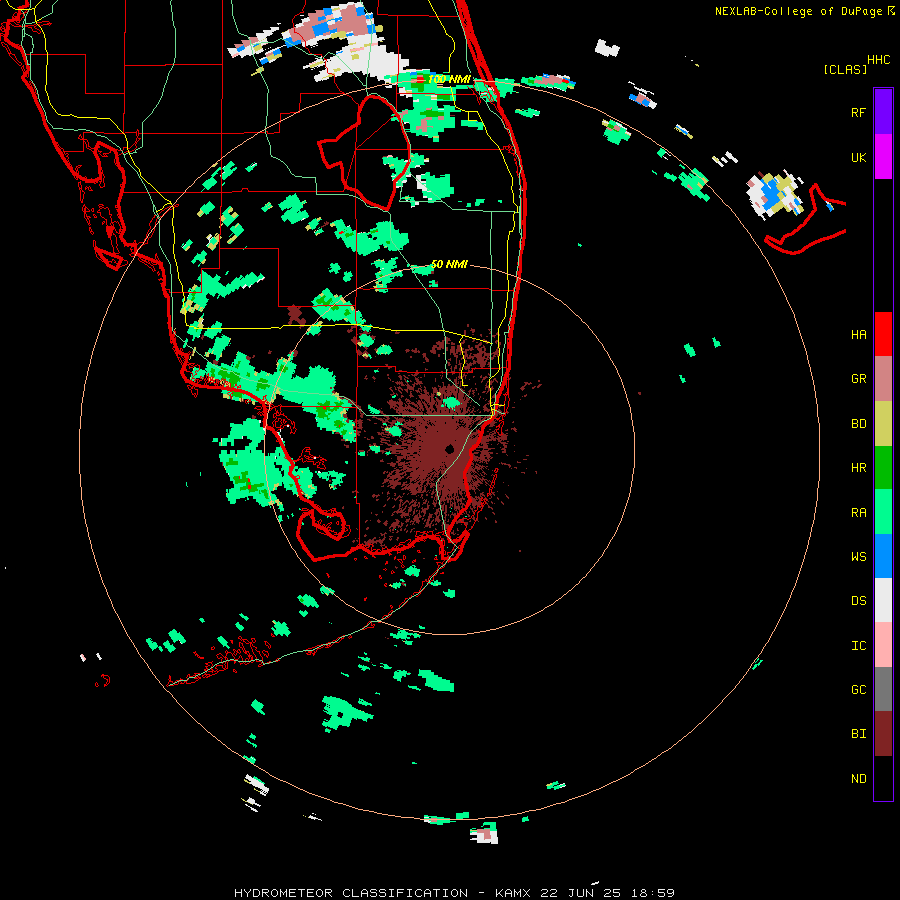The image size is (900, 900).
Task: Click the brown BI legend swatch
Action: pos(883,734)
